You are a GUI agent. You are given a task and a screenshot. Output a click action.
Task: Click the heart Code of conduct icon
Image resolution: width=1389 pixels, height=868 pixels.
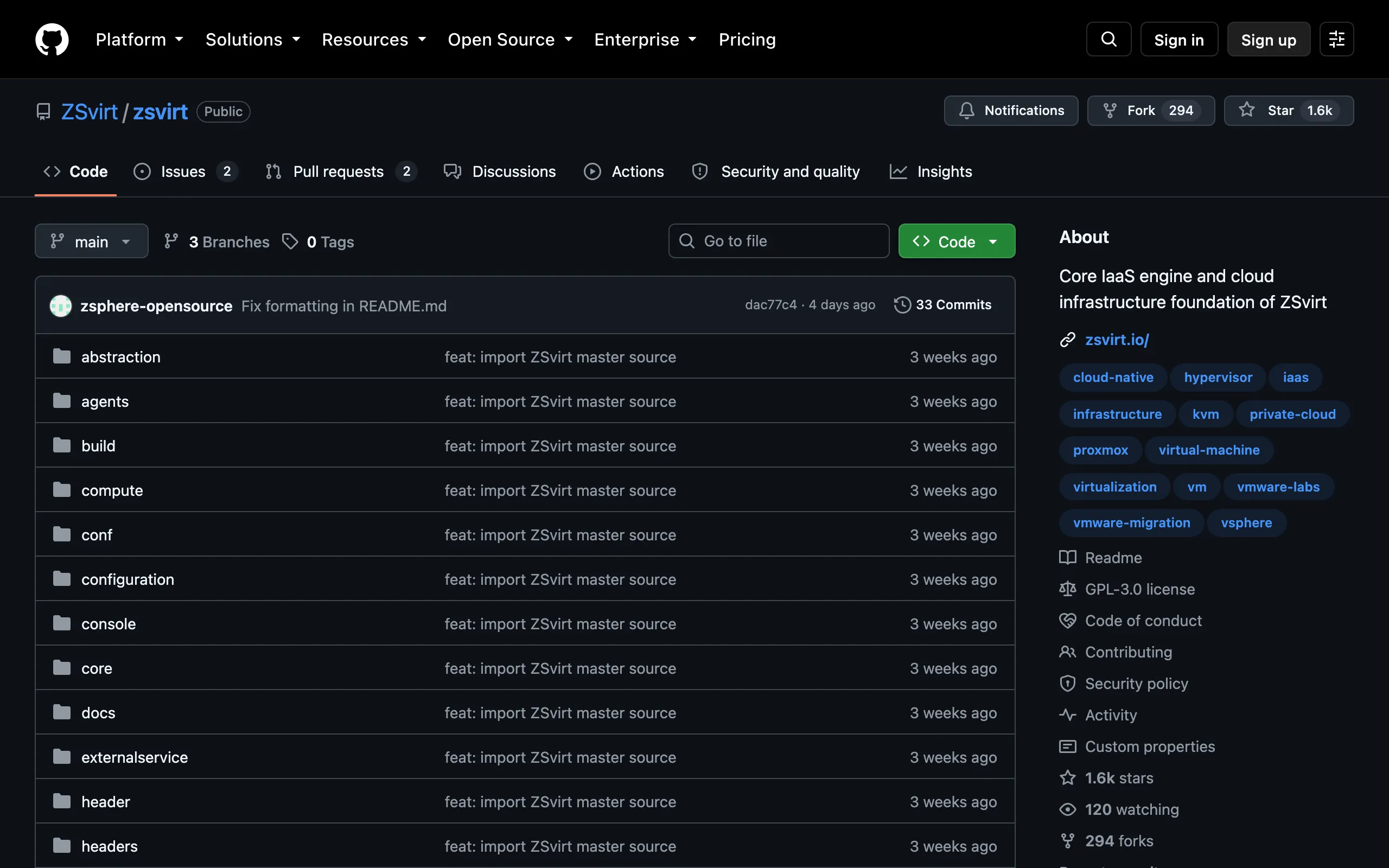coord(1067,621)
